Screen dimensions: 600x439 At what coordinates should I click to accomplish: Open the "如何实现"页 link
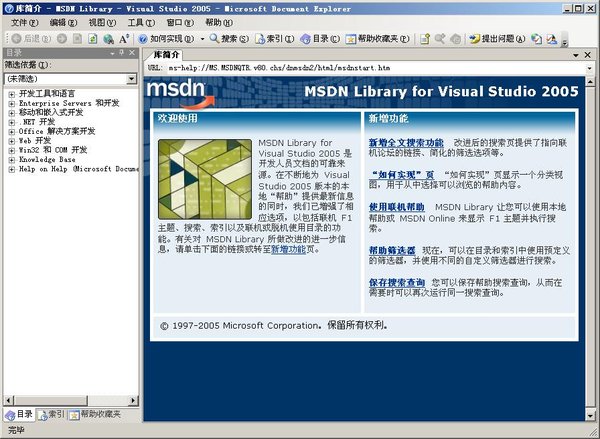pos(402,175)
